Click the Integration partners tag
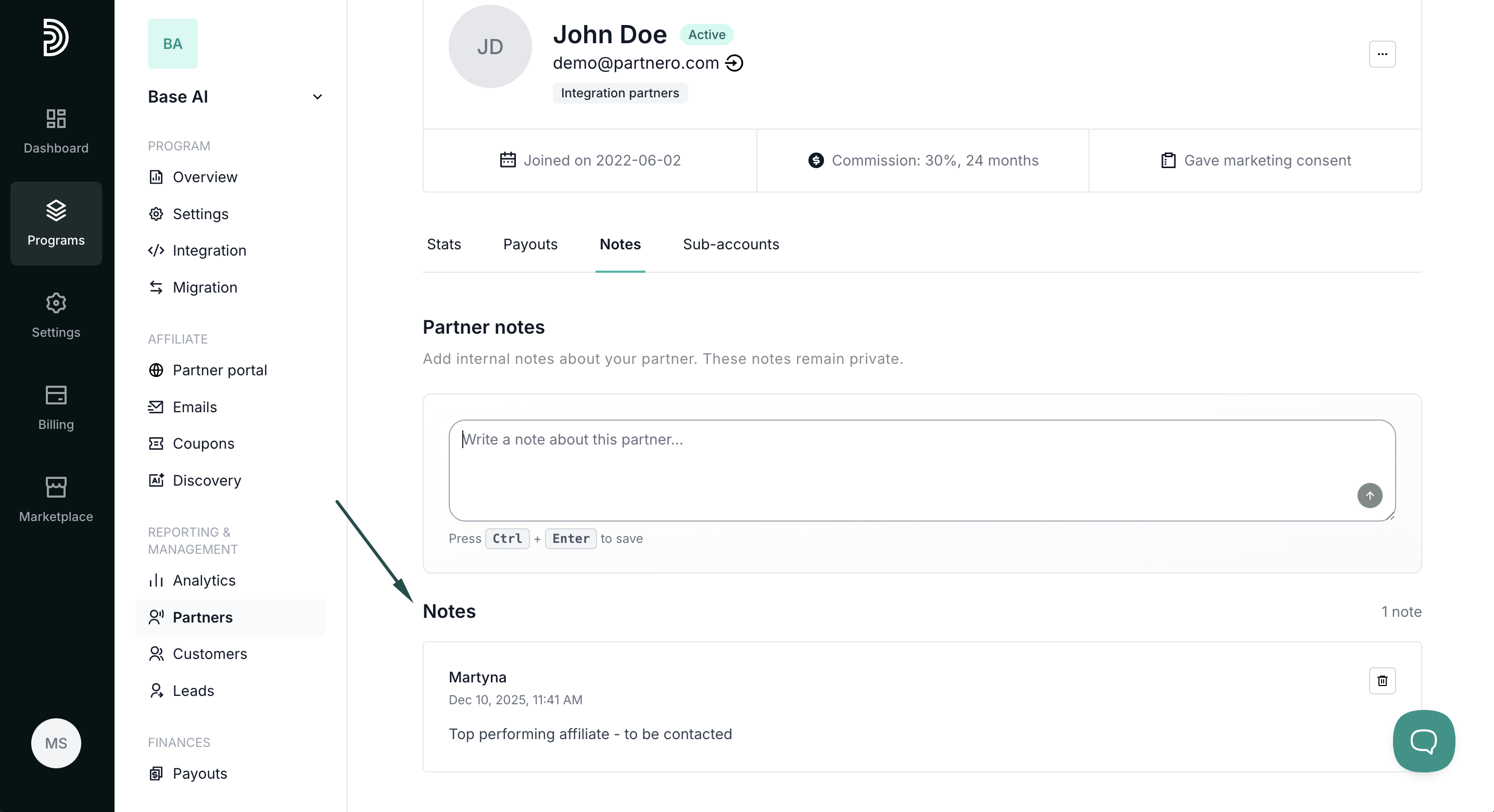 click(619, 93)
